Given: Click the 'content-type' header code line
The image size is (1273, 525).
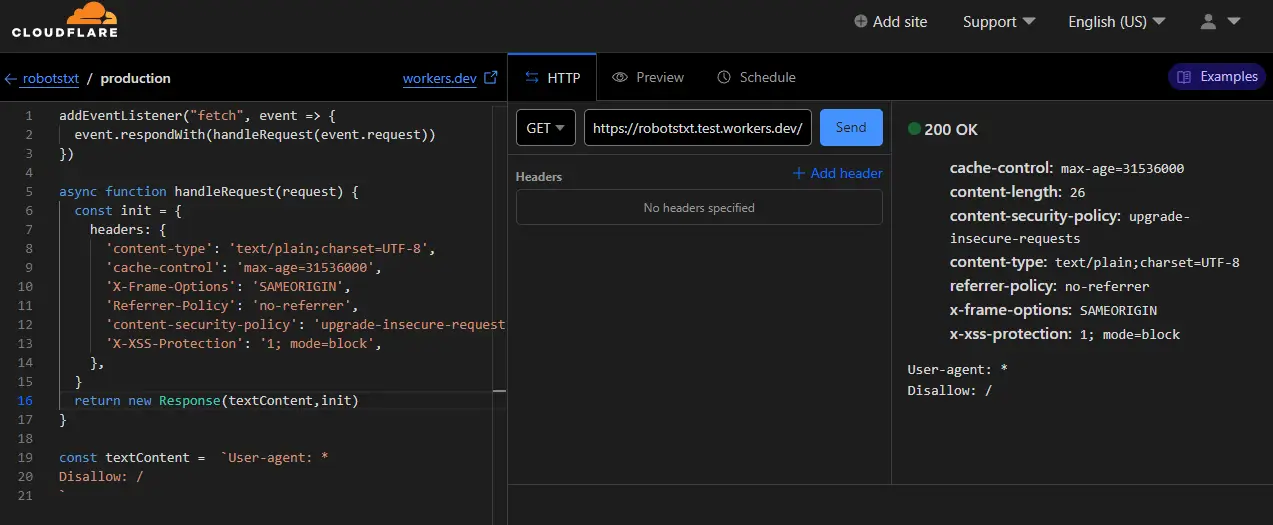Looking at the screenshot, I should point(271,249).
